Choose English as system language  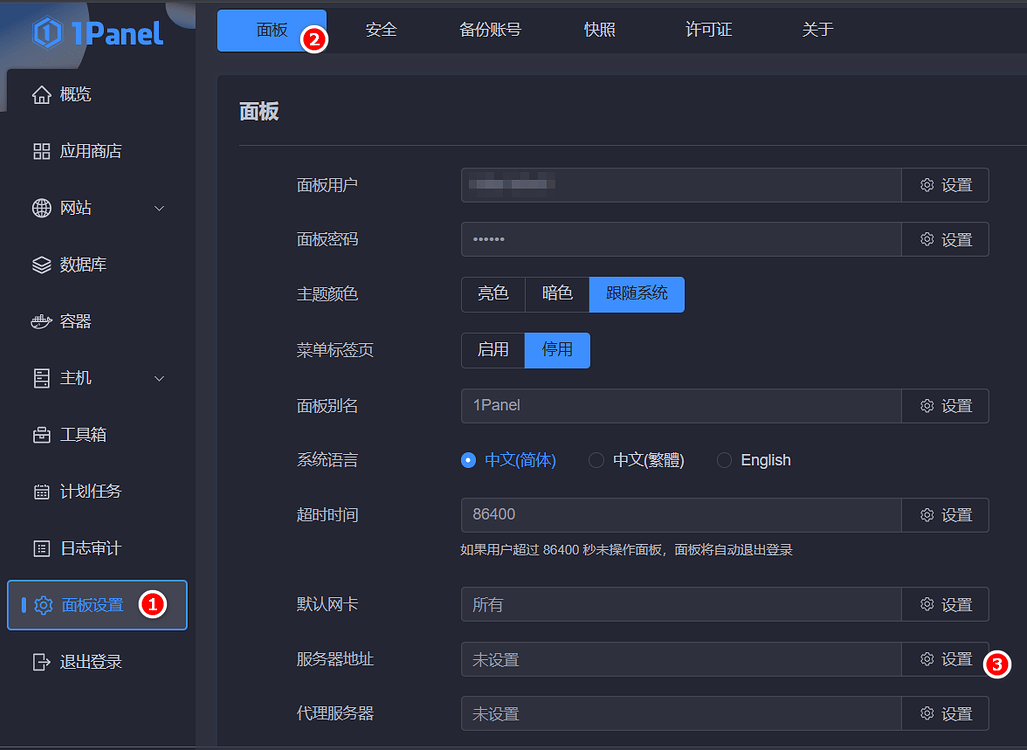[x=754, y=460]
